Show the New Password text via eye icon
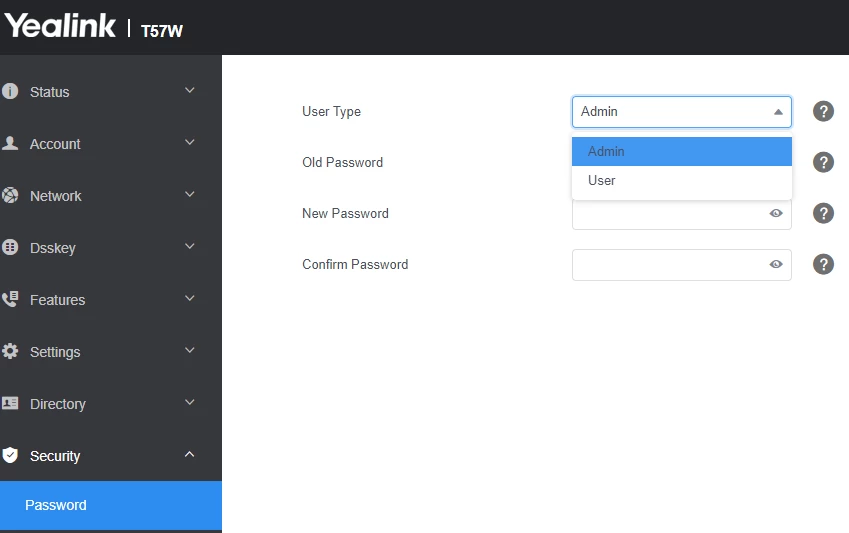849x533 pixels. 776,213
